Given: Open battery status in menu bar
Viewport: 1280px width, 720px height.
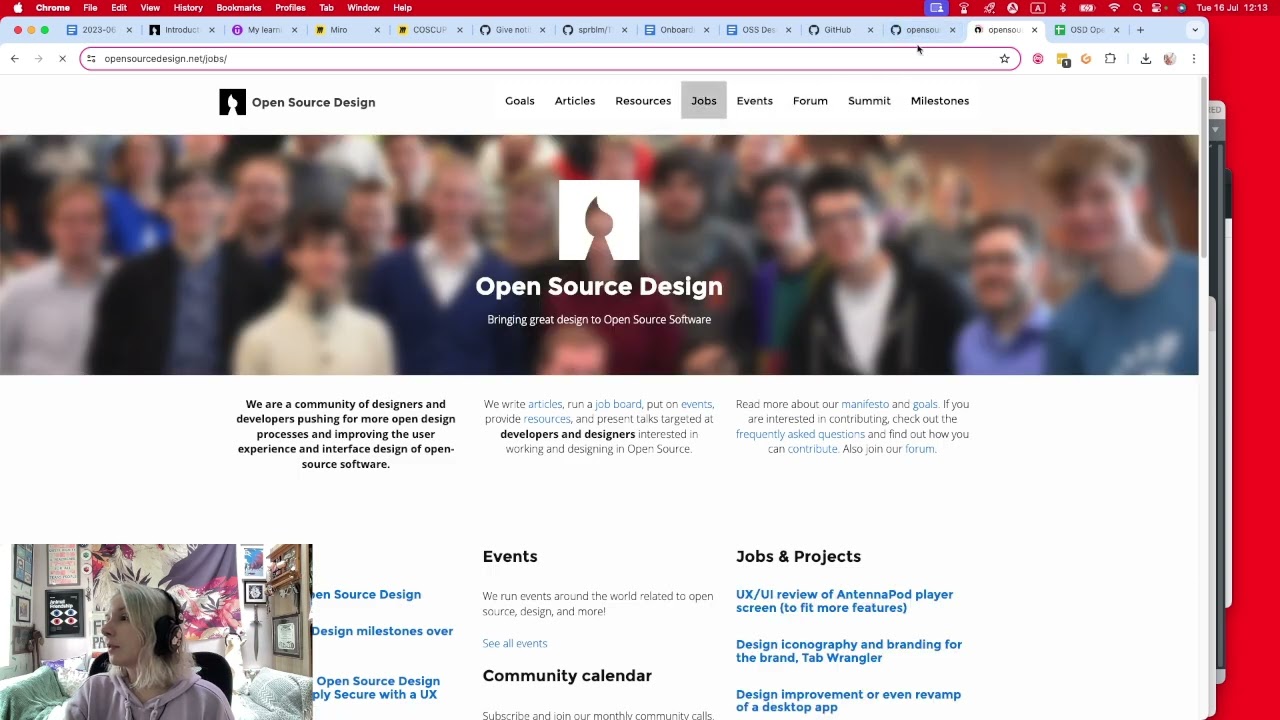Looking at the screenshot, I should [x=1088, y=8].
